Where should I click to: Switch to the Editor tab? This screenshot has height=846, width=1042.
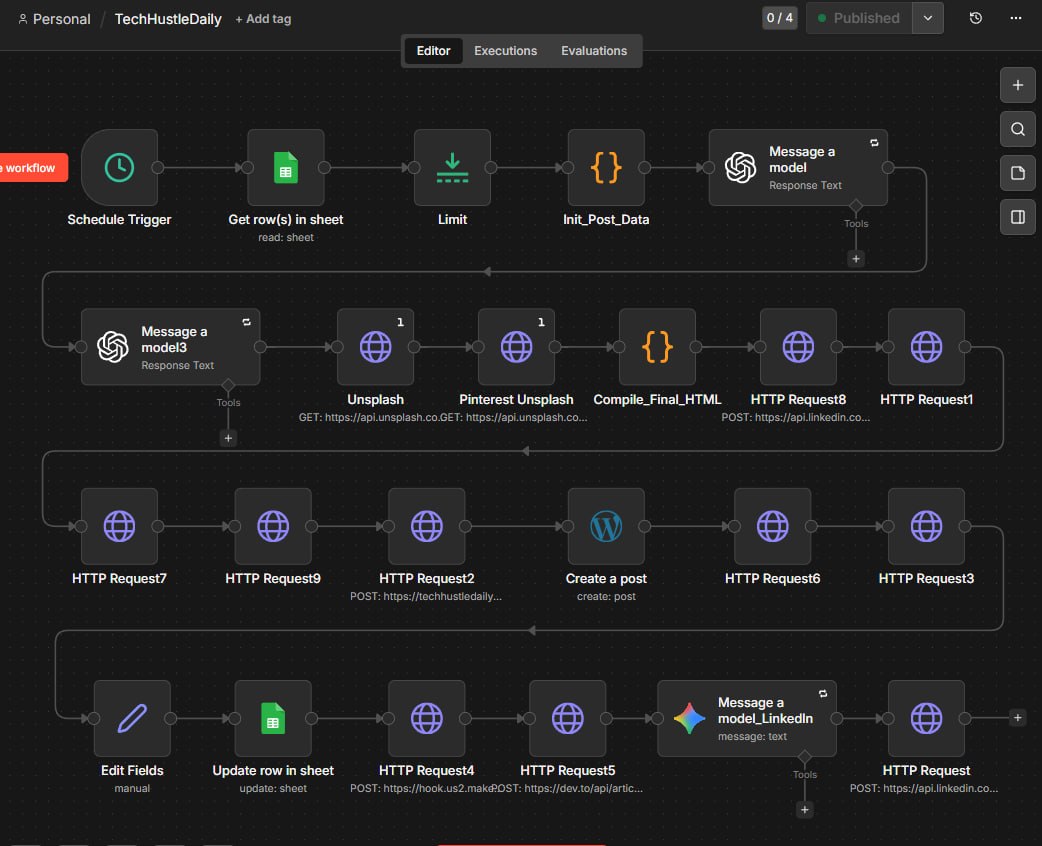(433, 51)
